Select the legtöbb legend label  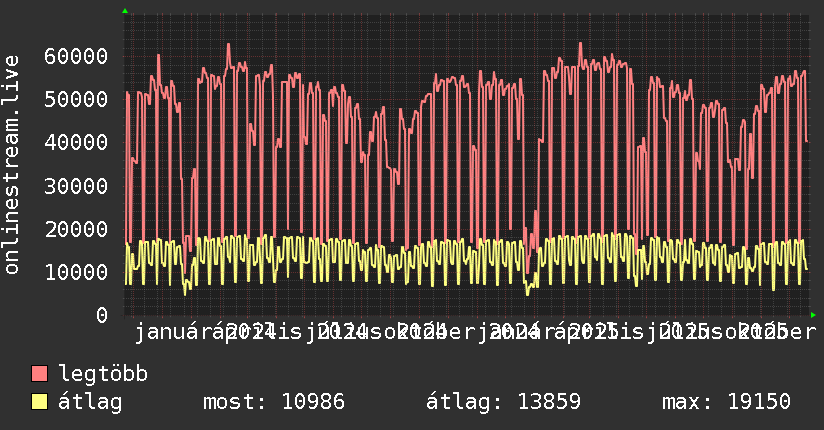[104, 374]
